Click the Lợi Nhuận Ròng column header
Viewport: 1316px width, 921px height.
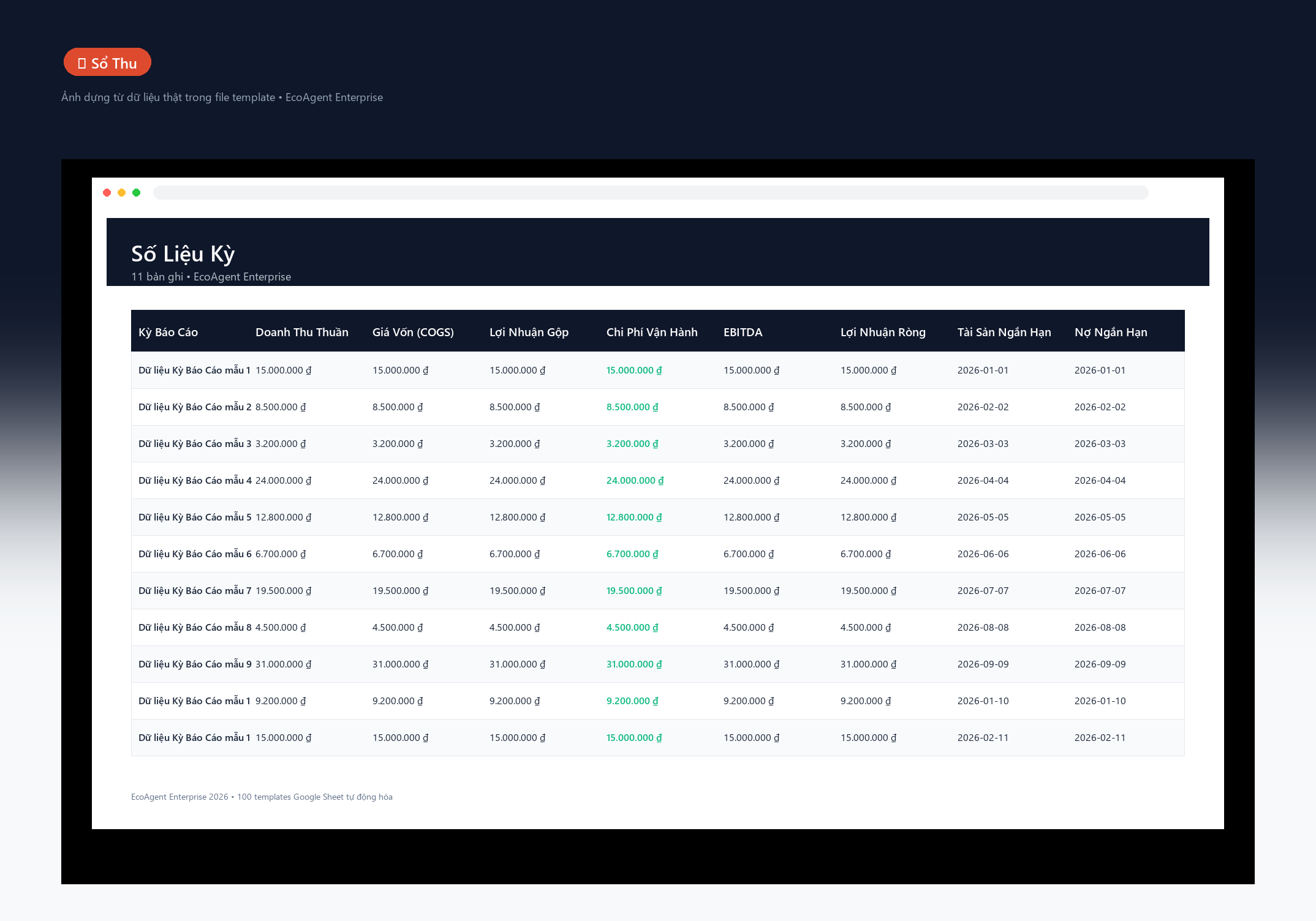click(883, 332)
